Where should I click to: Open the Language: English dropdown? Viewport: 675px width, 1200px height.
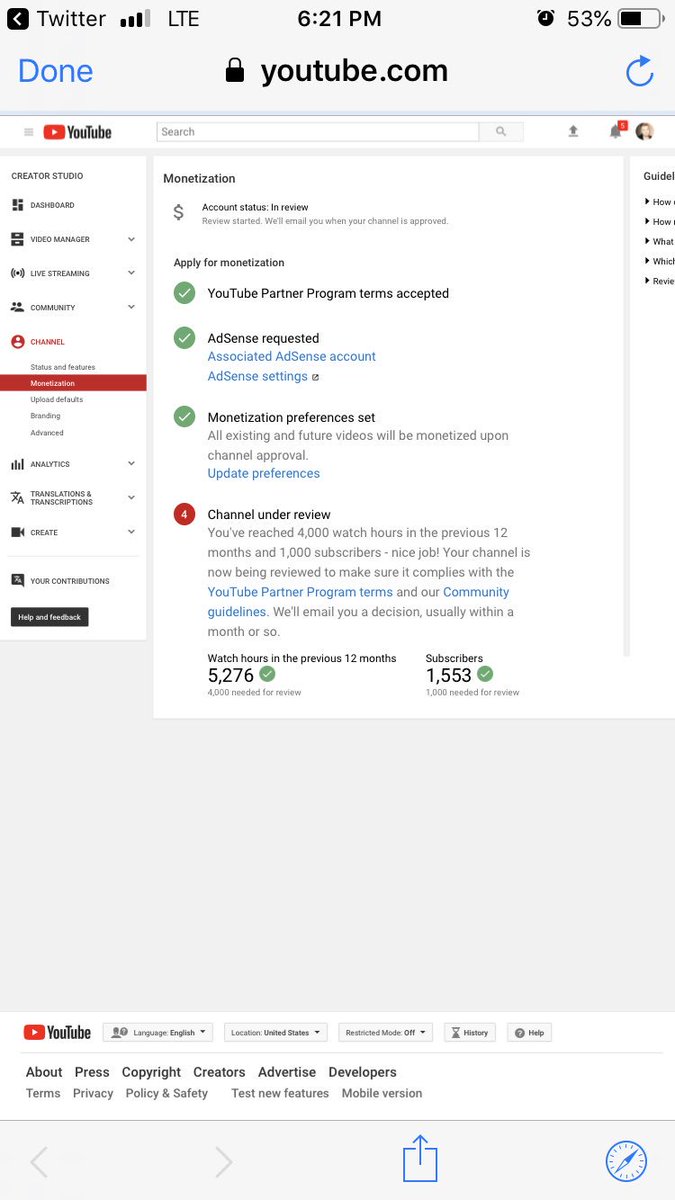[158, 1032]
